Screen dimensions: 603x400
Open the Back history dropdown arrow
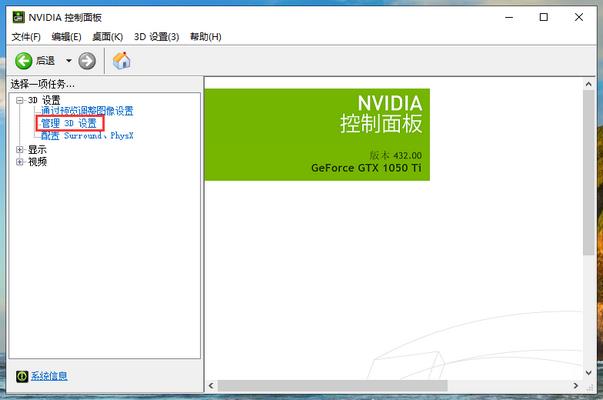(69, 62)
